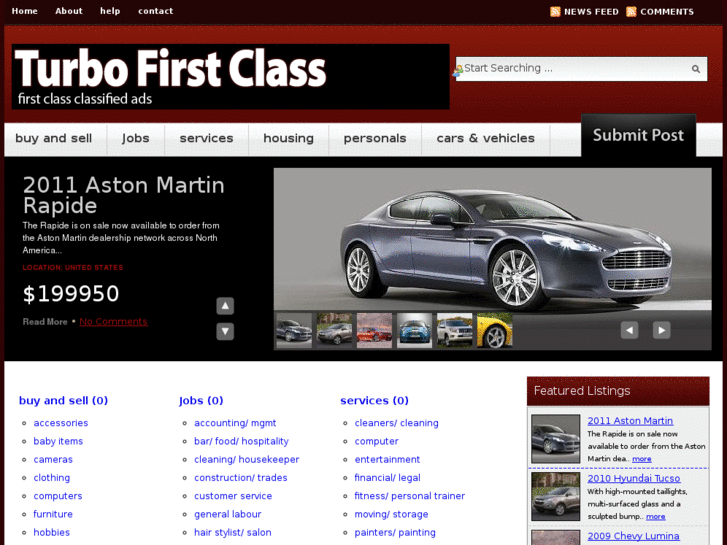Image resolution: width=727 pixels, height=545 pixels.
Task: Select the personals navigation tab
Action: [x=375, y=138]
